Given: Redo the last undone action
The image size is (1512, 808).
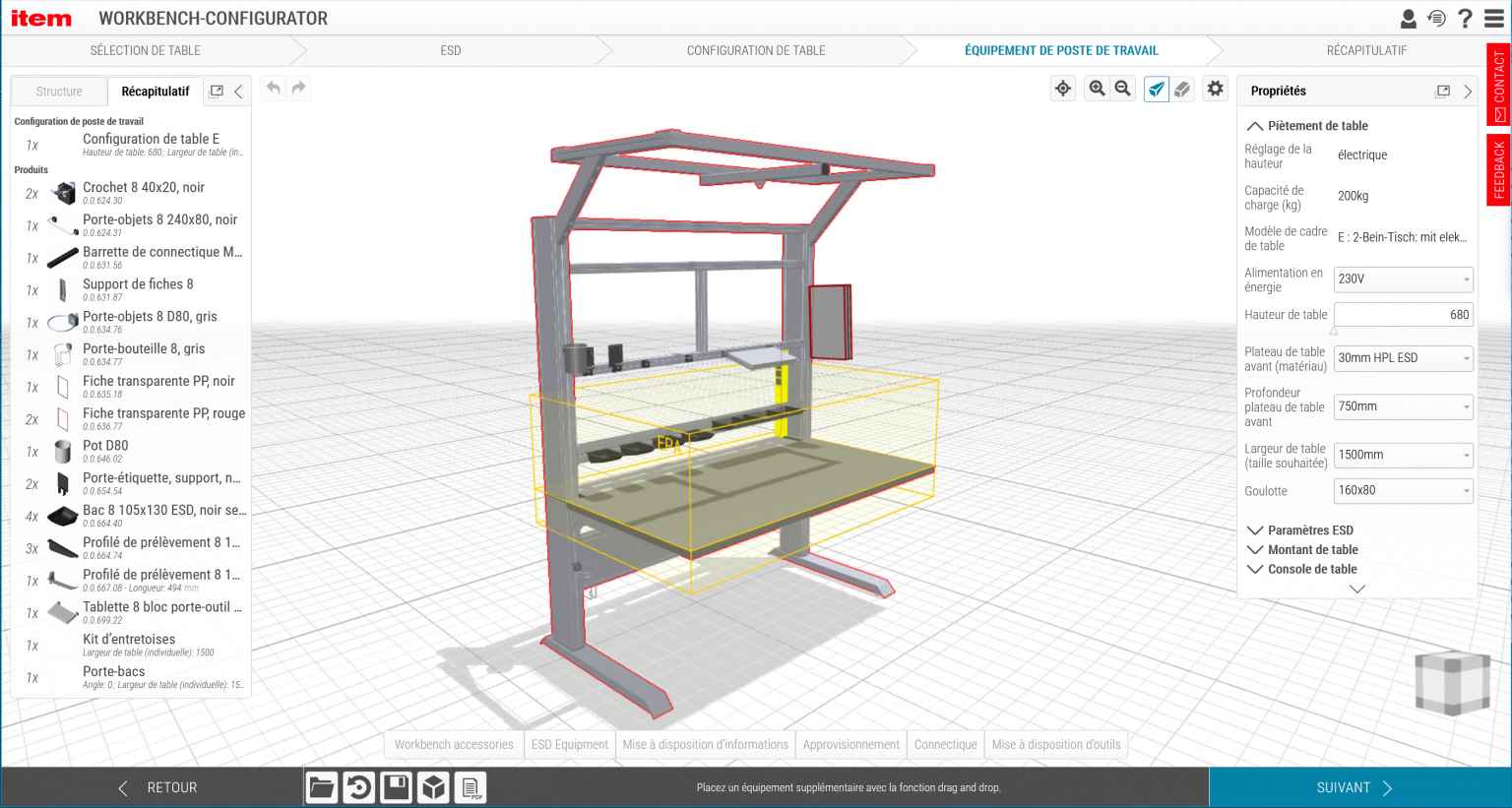Looking at the screenshot, I should pyautogui.click(x=299, y=88).
